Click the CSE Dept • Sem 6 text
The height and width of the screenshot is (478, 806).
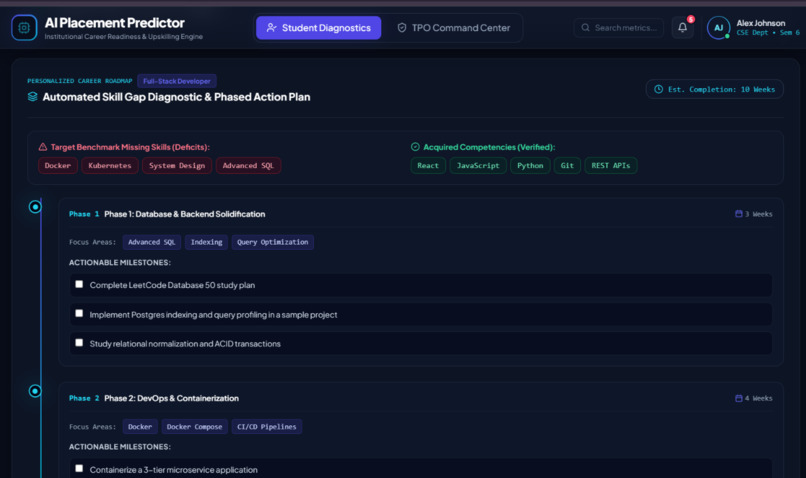(x=768, y=33)
